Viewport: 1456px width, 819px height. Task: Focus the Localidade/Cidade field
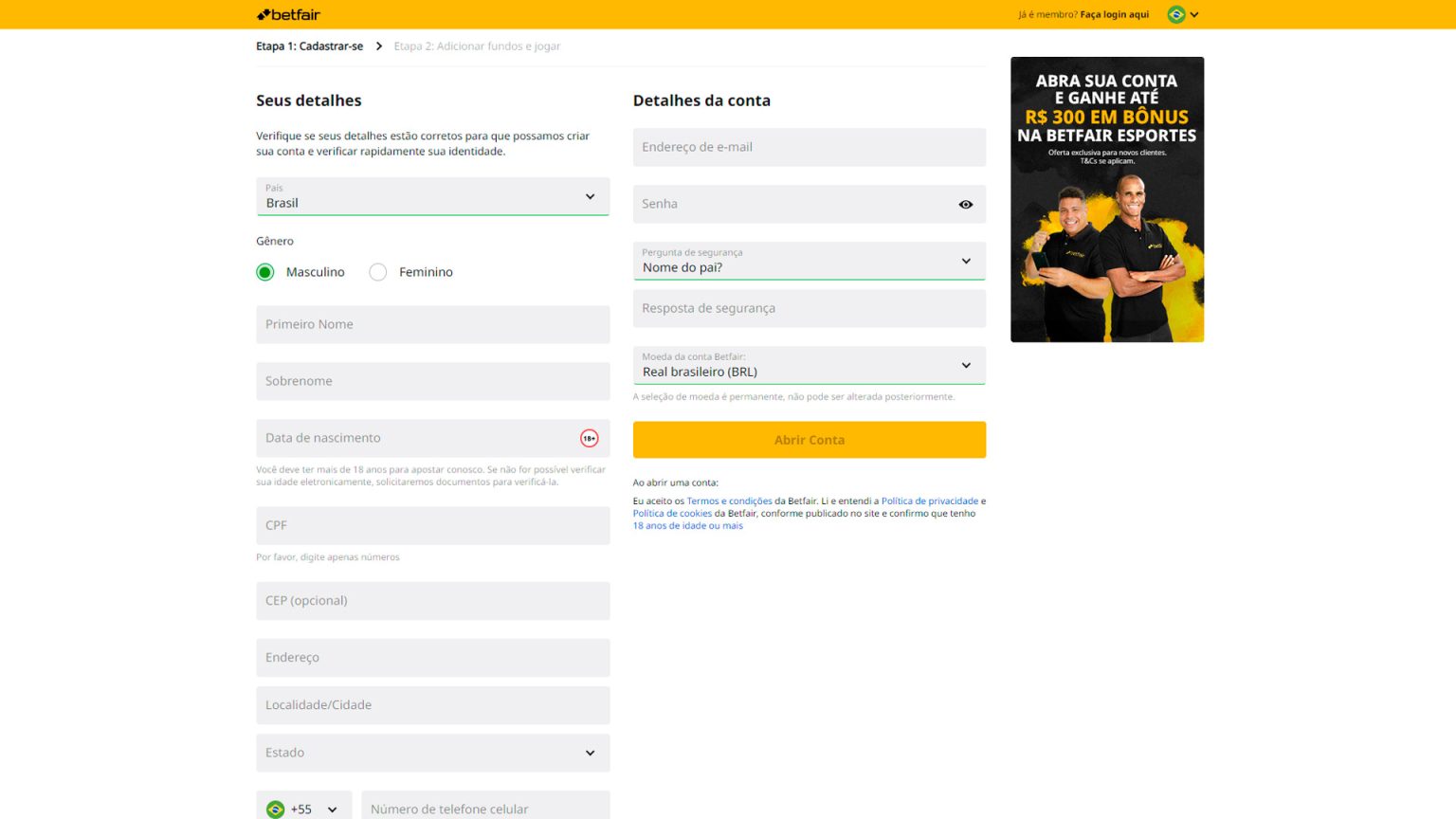click(432, 705)
